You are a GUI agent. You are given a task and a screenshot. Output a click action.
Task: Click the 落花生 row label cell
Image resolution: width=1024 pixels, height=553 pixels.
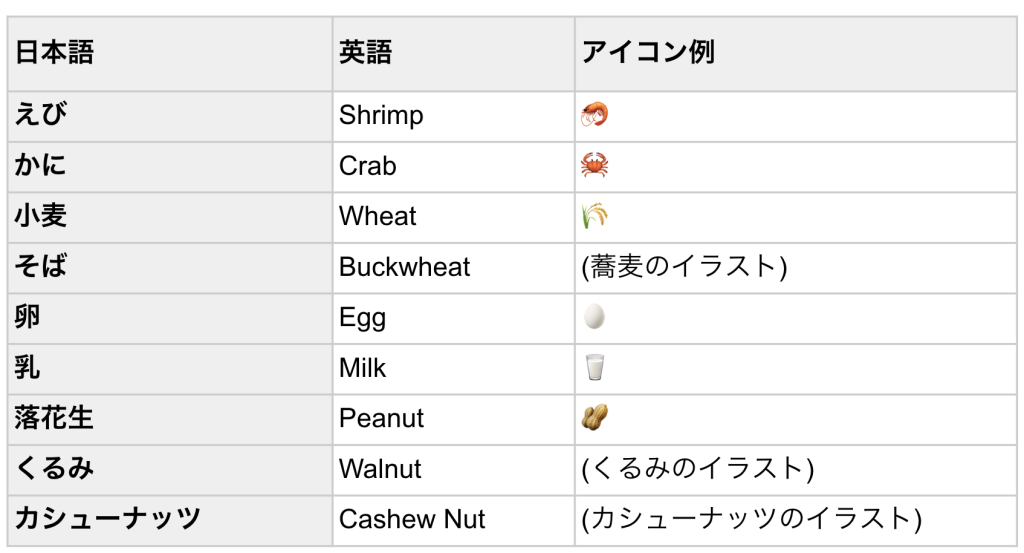tap(169, 418)
